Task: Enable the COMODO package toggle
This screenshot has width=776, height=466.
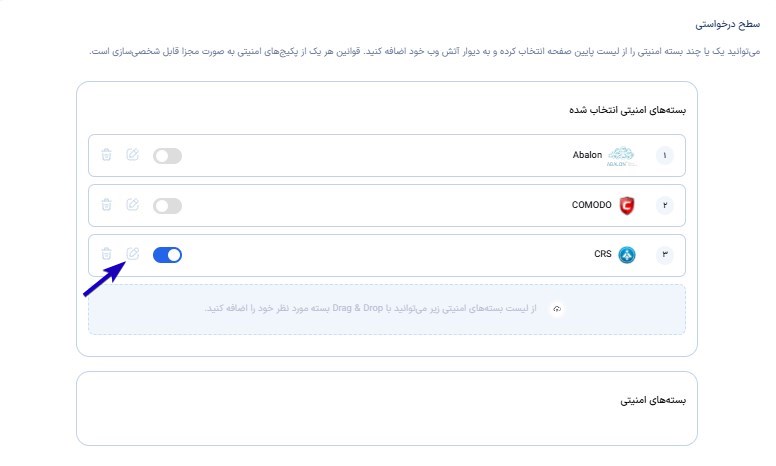Action: click(167, 206)
